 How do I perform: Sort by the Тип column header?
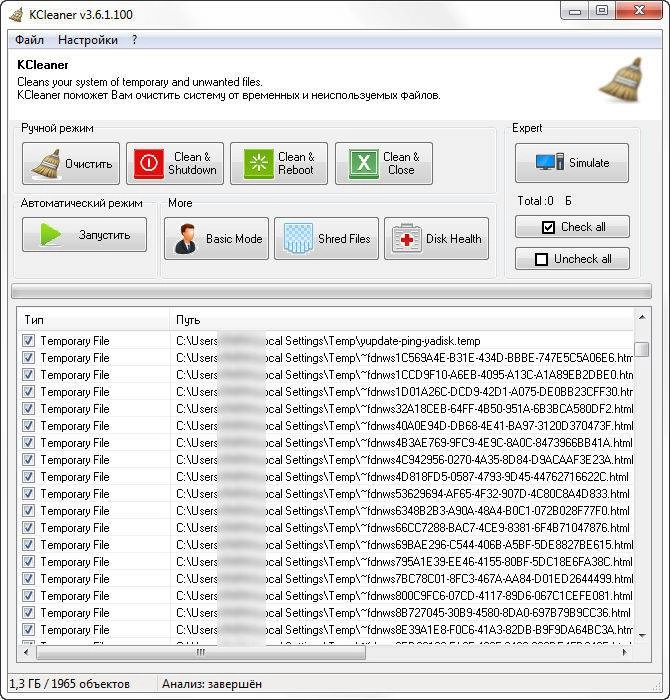tap(93, 320)
